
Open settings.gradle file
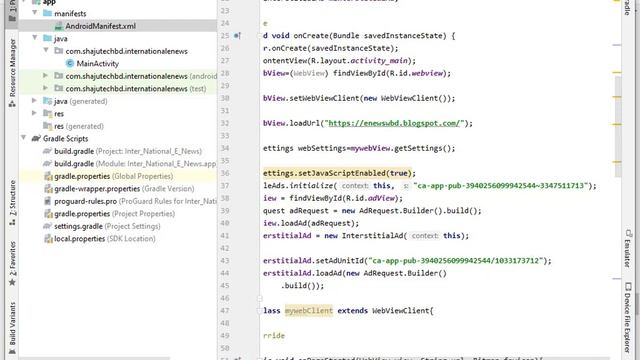point(107,226)
